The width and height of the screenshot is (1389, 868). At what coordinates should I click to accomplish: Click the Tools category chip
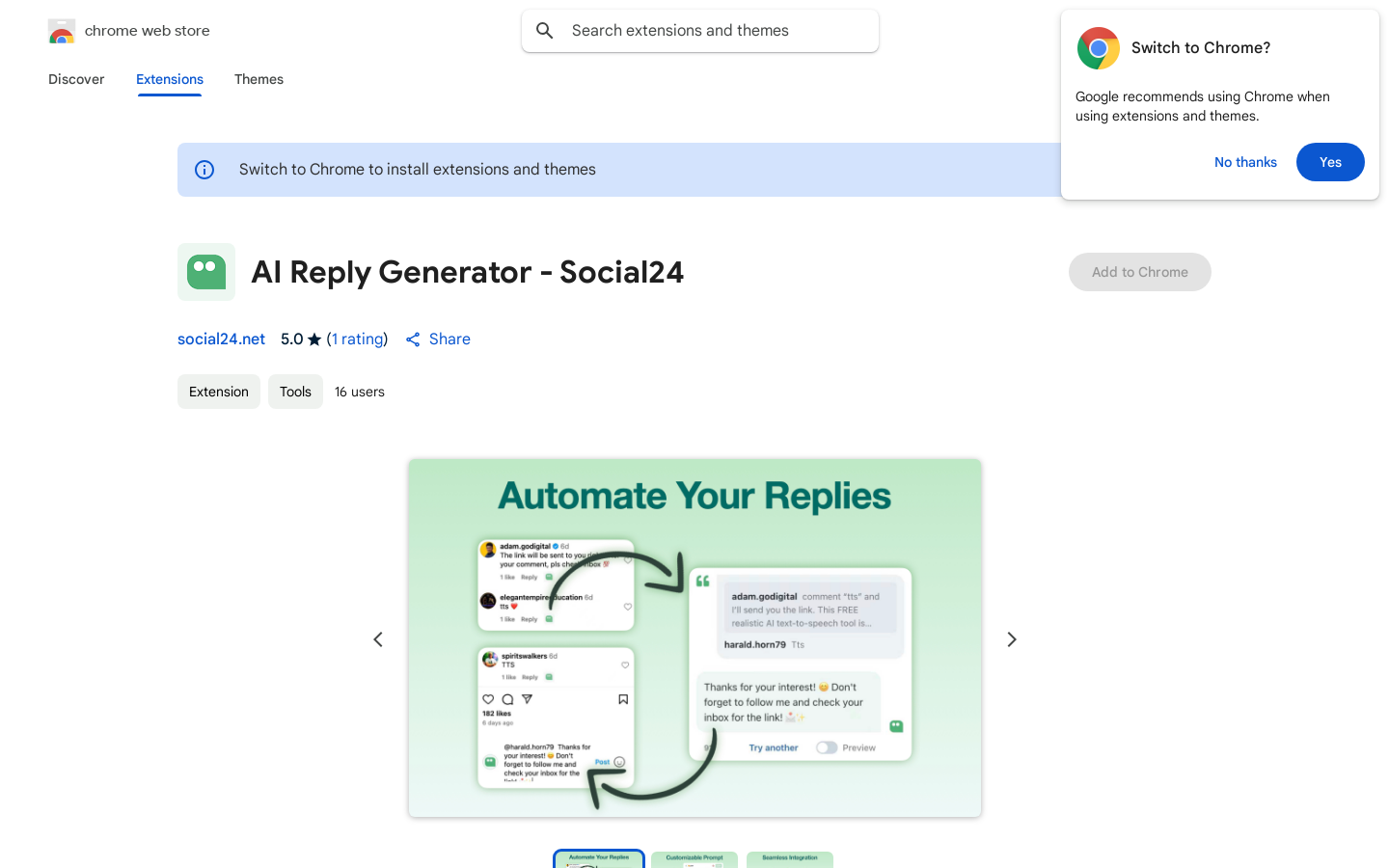click(x=295, y=392)
